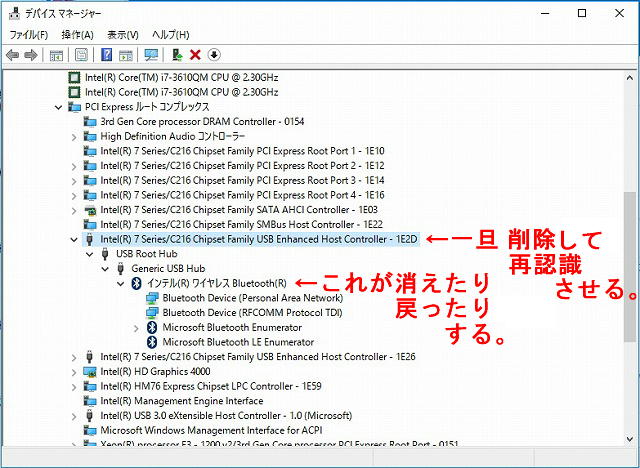
Task: Expand PCI Express Root Port 4 - 1E16
Action: 74,195
